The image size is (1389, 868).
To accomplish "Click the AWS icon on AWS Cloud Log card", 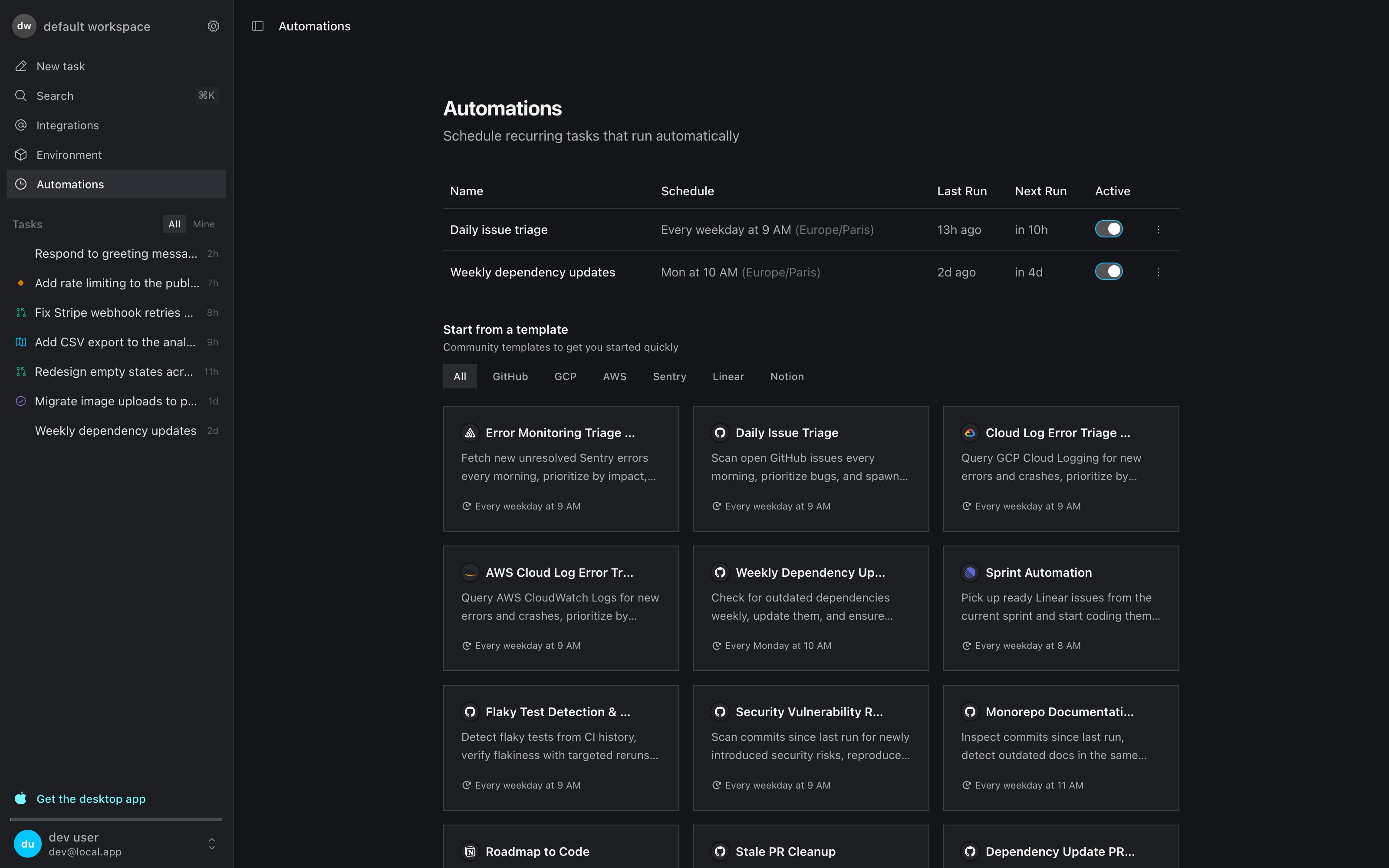I will 470,572.
